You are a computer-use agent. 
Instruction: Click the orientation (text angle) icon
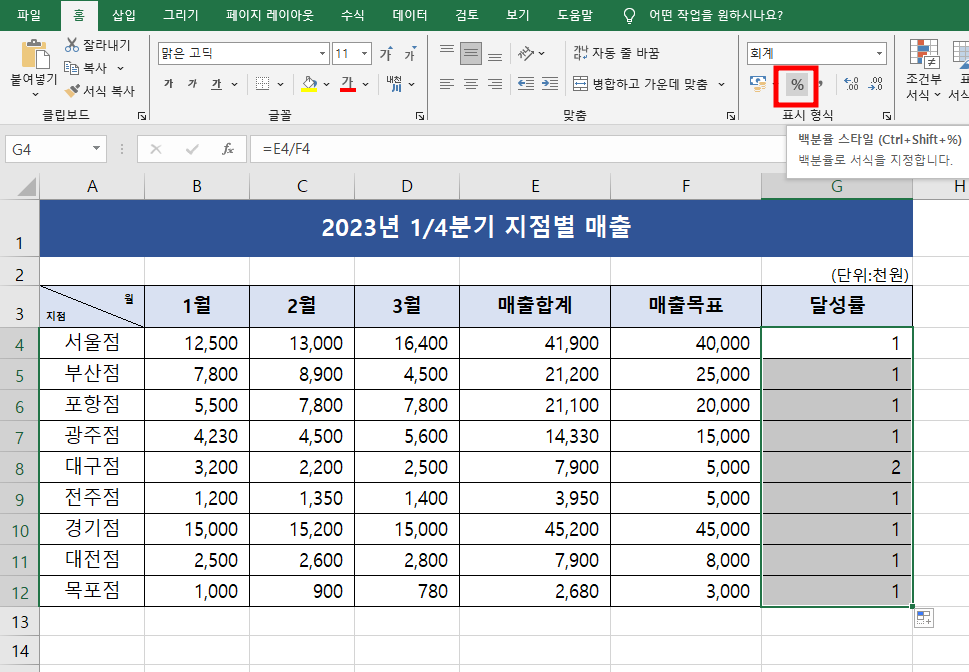point(525,54)
